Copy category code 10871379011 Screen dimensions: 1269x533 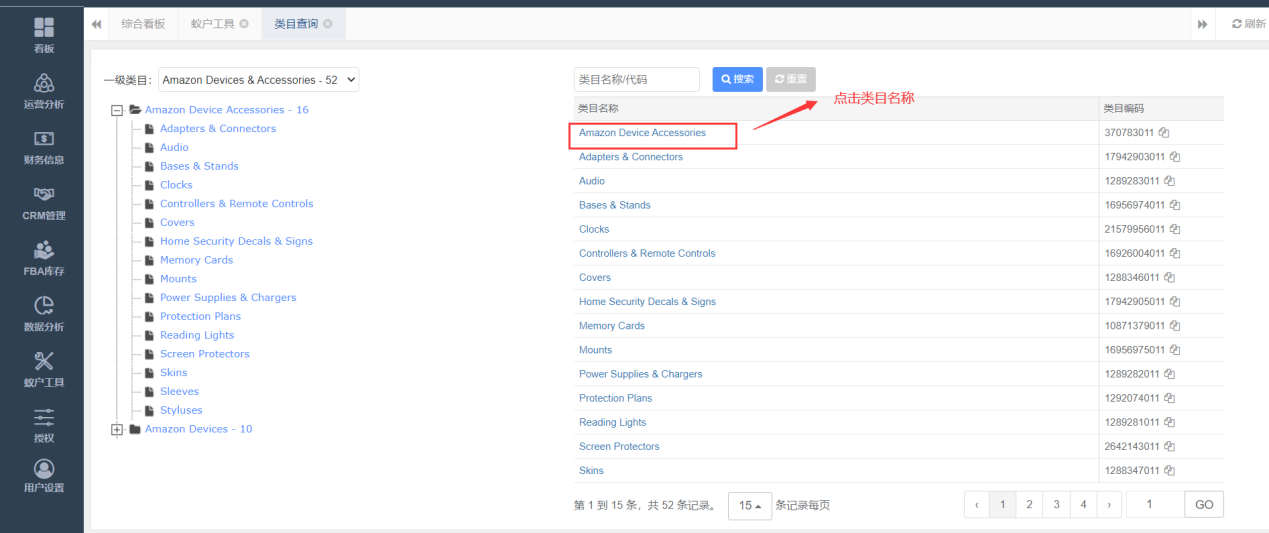coord(1175,326)
